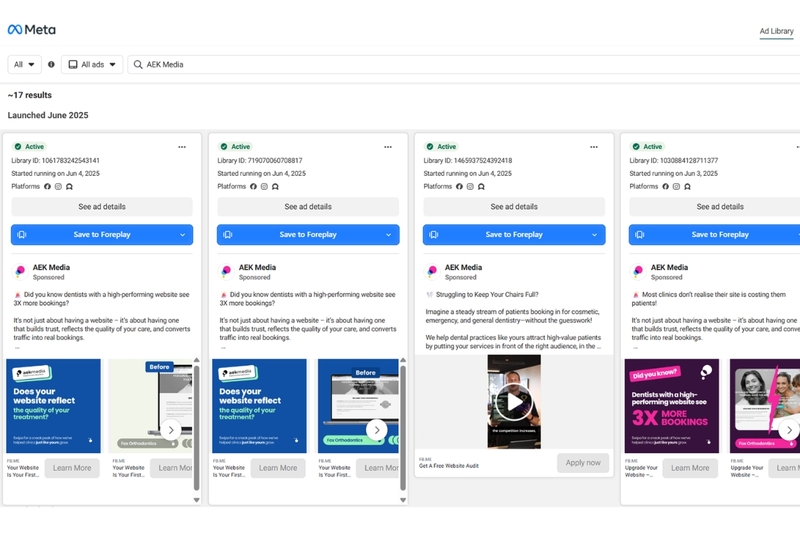The height and width of the screenshot is (533, 800).
Task: Click Audience Network icon on ad 1030884128711377
Action: [x=688, y=186]
